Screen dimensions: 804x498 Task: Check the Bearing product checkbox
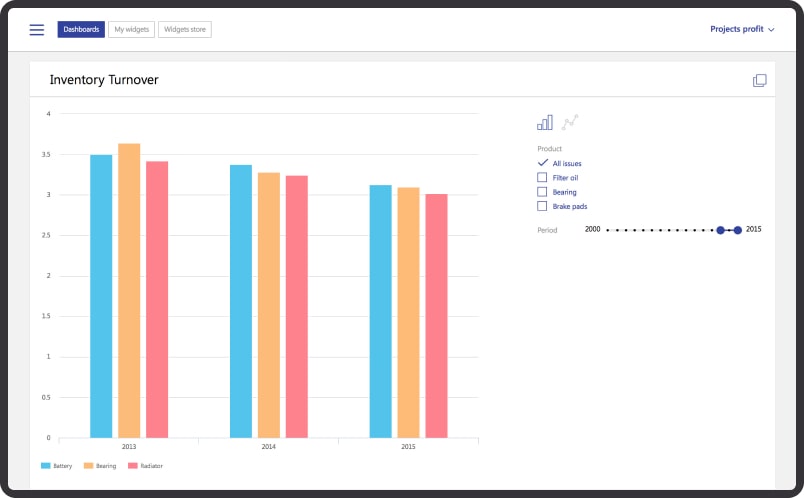point(542,191)
